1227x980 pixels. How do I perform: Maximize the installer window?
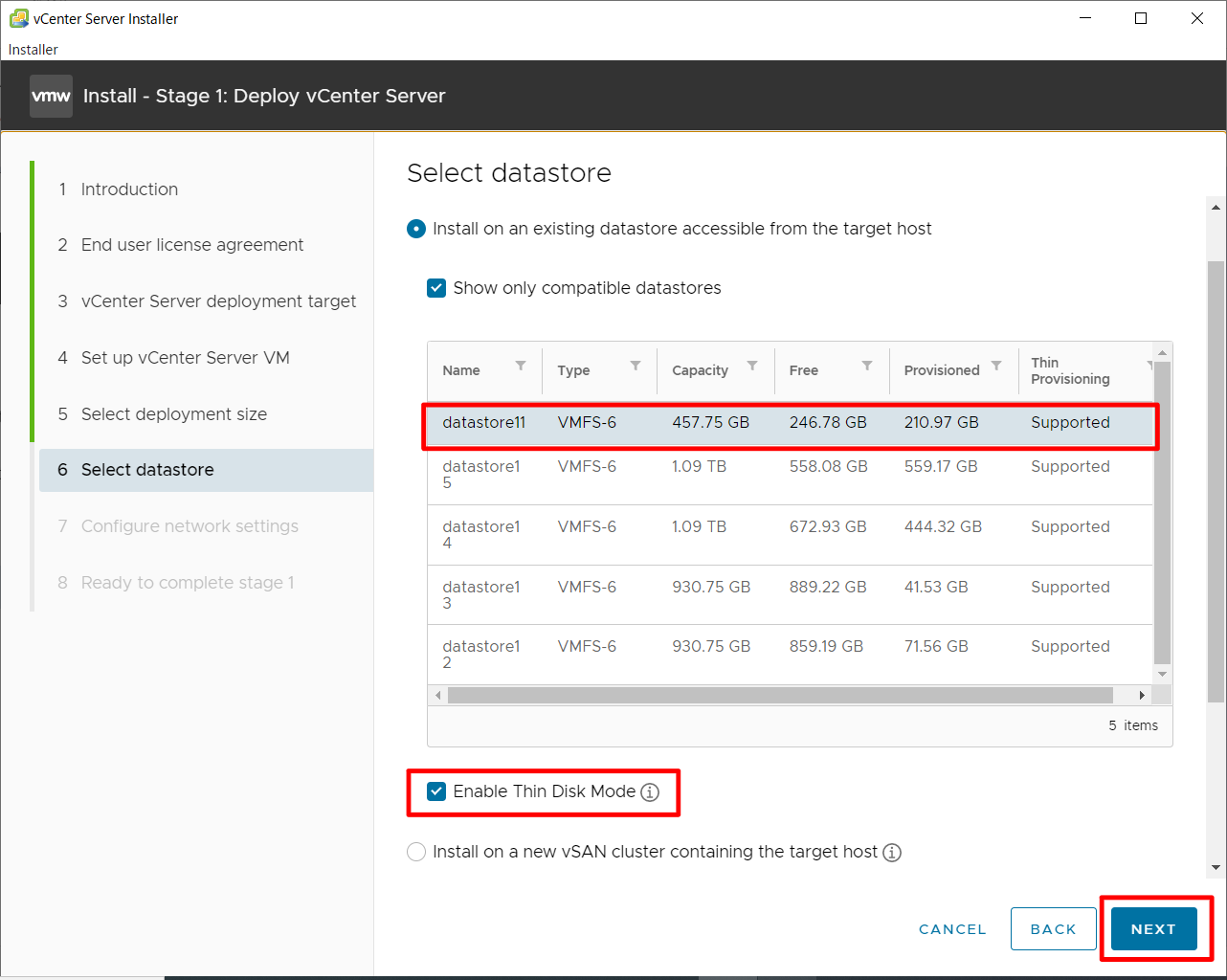tap(1141, 18)
